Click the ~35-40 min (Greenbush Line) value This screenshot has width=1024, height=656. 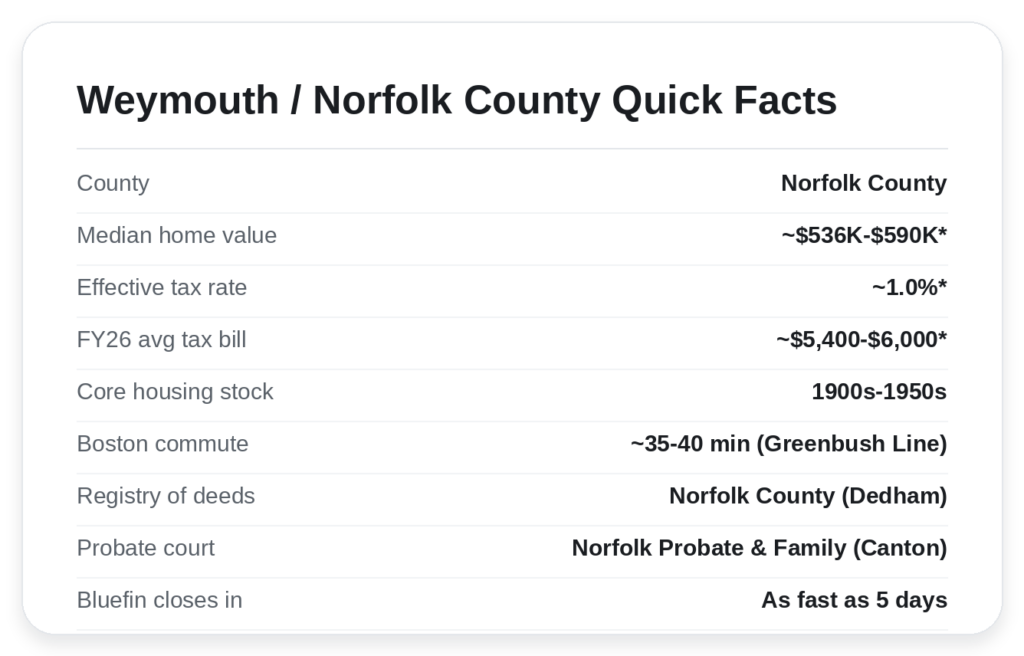pyautogui.click(x=789, y=444)
